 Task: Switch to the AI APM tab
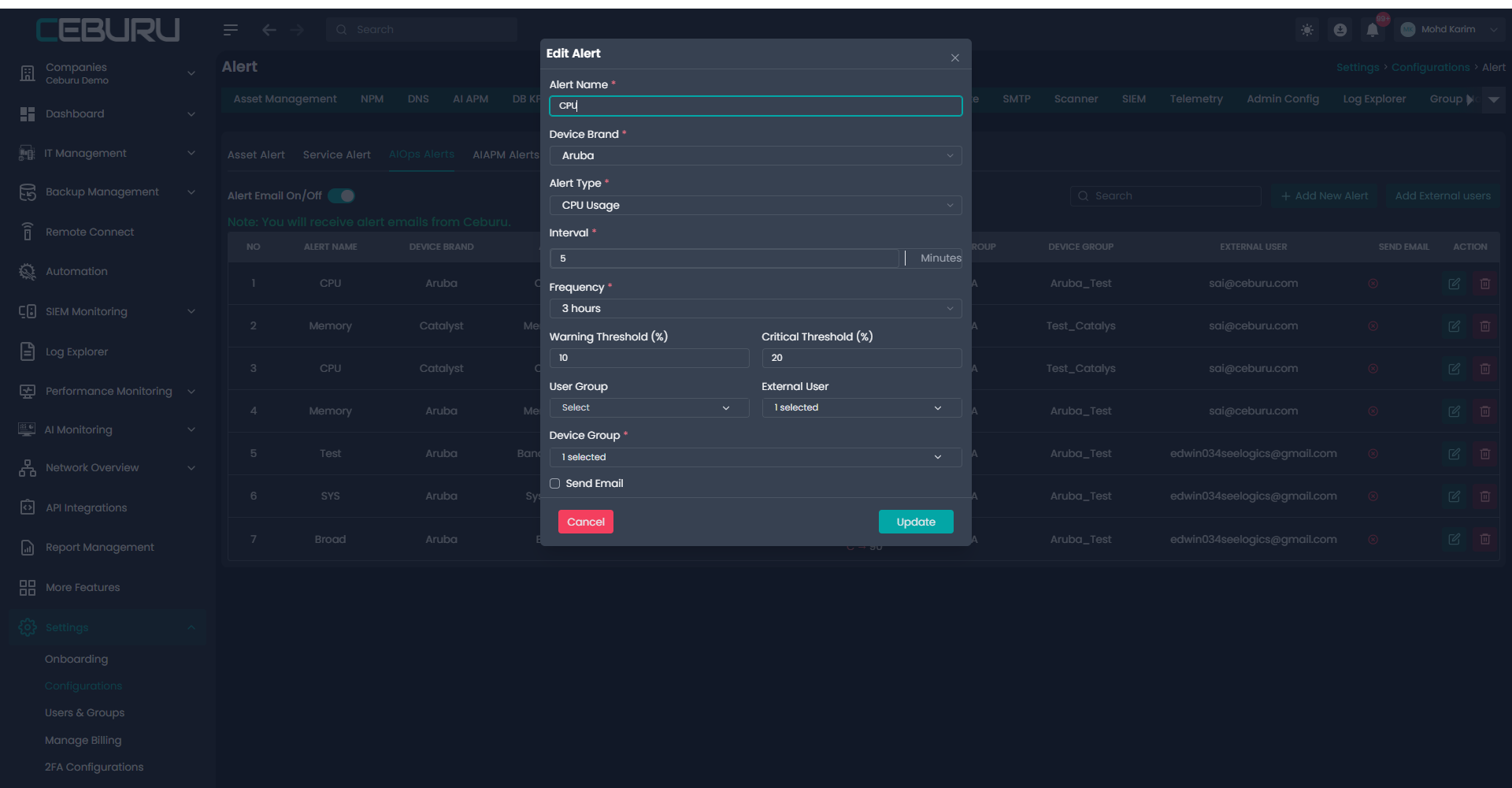tap(470, 99)
